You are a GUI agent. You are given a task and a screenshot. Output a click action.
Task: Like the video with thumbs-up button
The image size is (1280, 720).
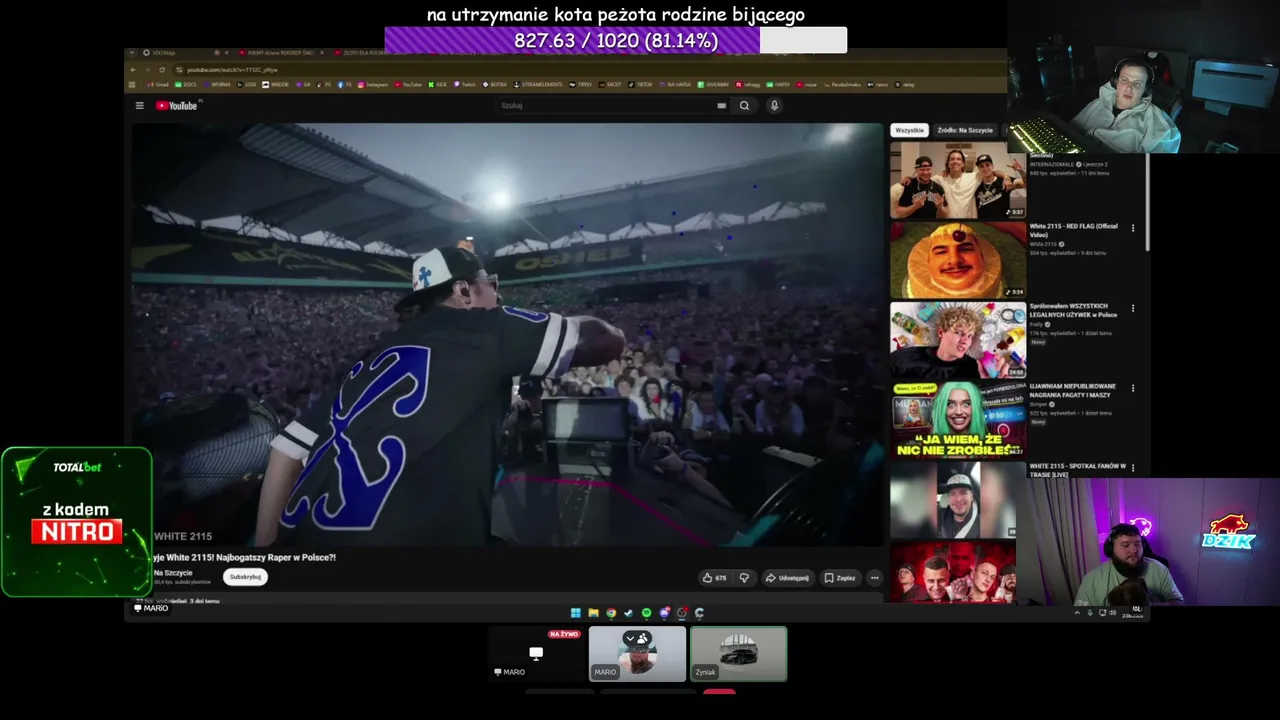[714, 577]
